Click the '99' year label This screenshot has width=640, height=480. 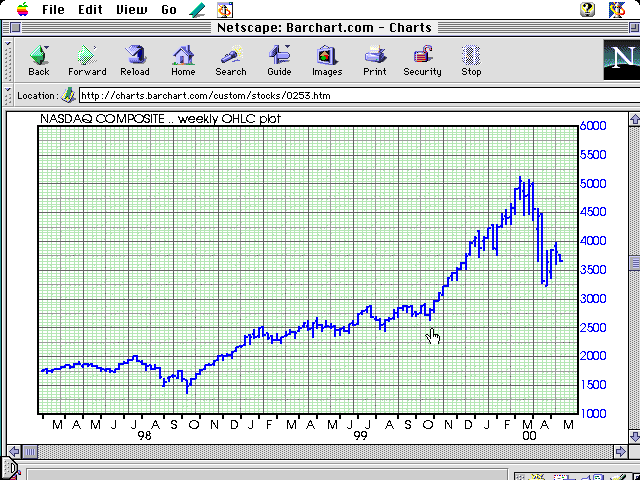pyautogui.click(x=360, y=436)
